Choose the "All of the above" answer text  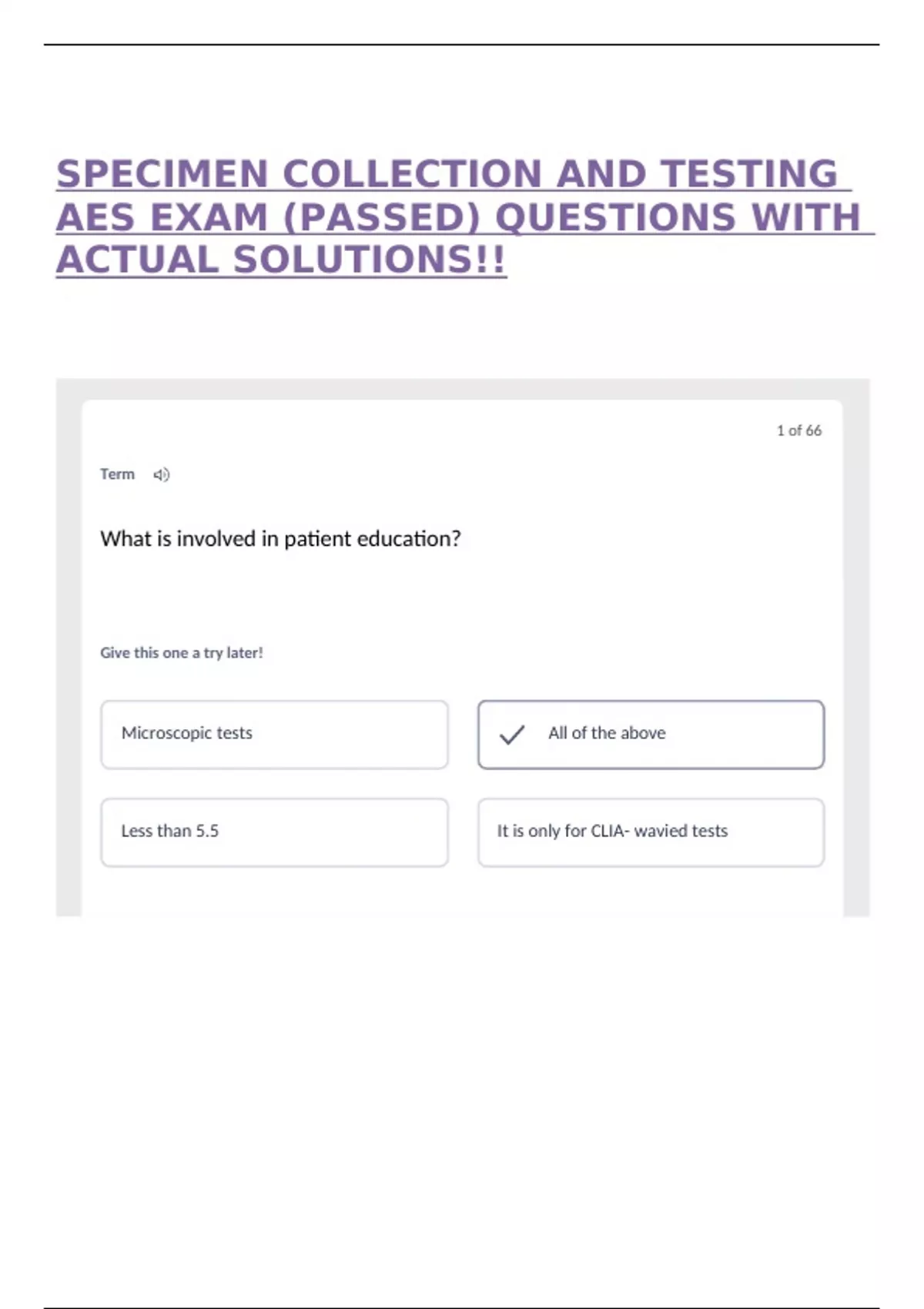[607, 733]
